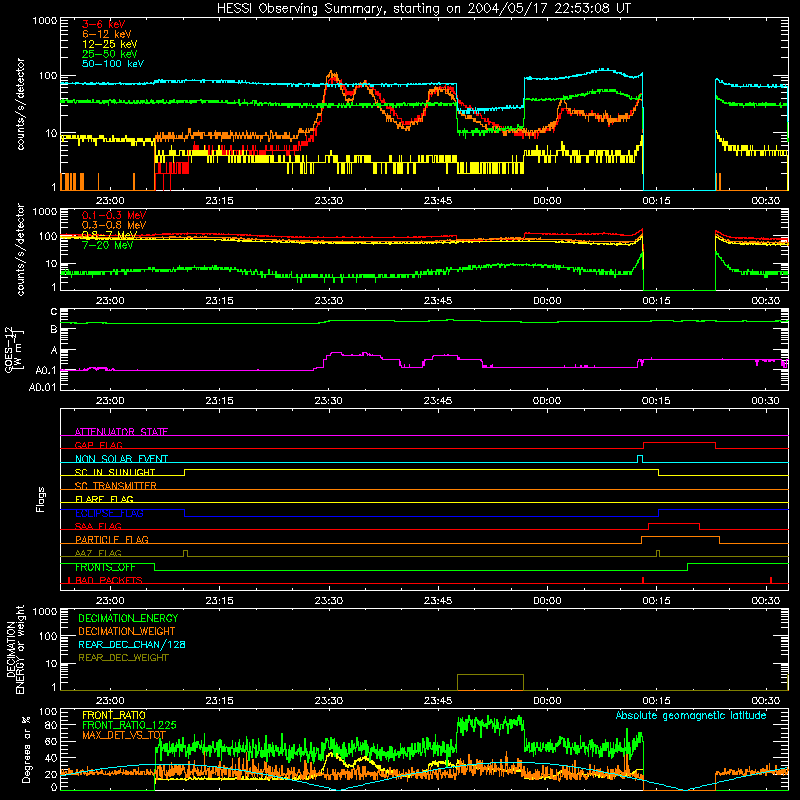Select the 50-100 keV legend label
Screen dimensions: 800x800
pyautogui.click(x=113, y=64)
